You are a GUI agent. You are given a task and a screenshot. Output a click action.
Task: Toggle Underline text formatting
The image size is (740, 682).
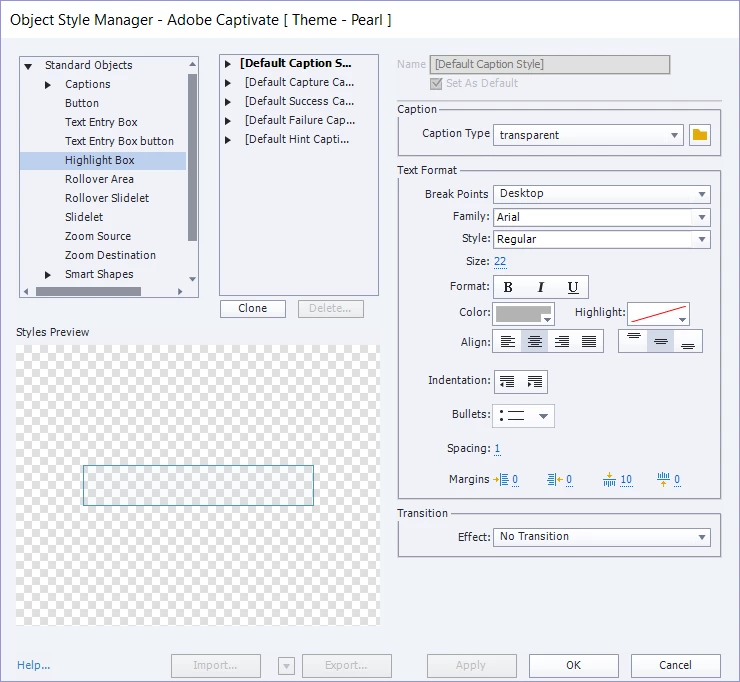pyautogui.click(x=572, y=287)
